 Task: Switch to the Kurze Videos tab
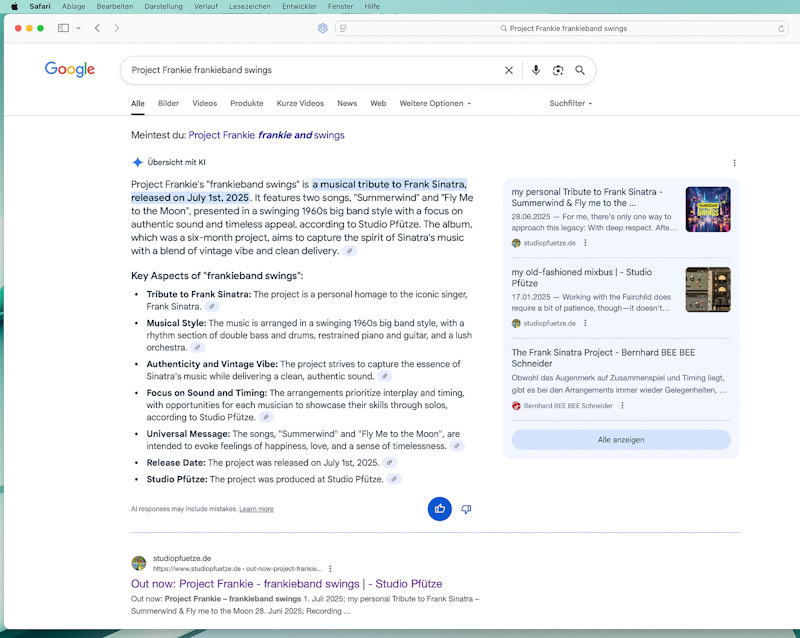[x=300, y=103]
